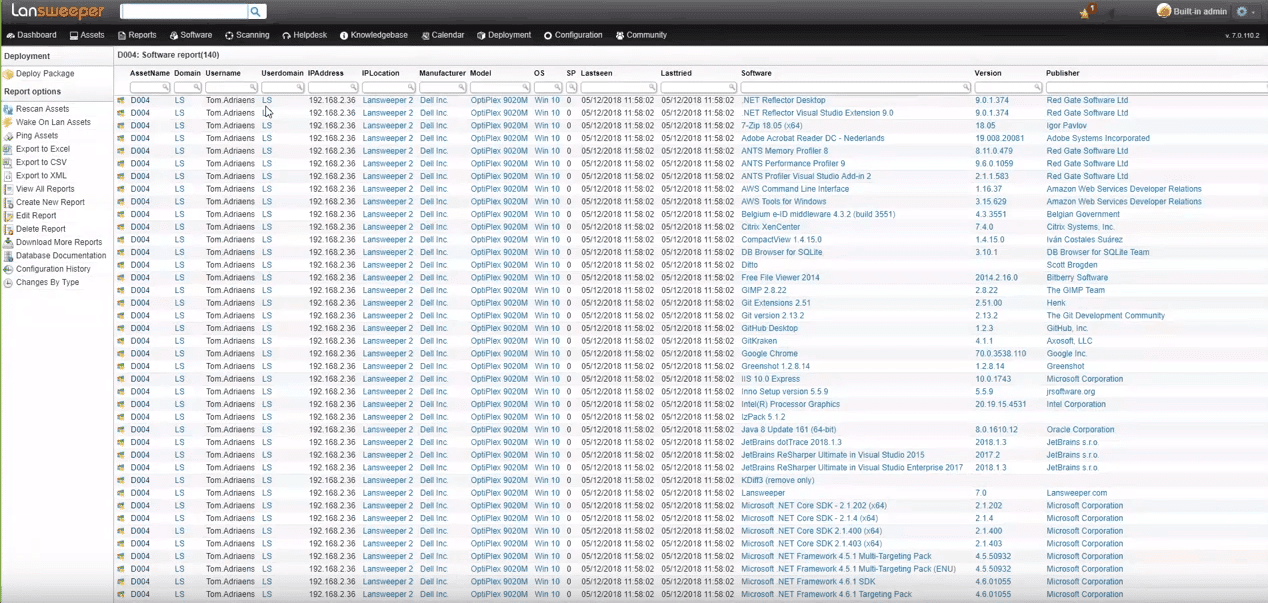The image size is (1268, 603).
Task: Open the IIS 10.0 Express link
Action: 770,379
